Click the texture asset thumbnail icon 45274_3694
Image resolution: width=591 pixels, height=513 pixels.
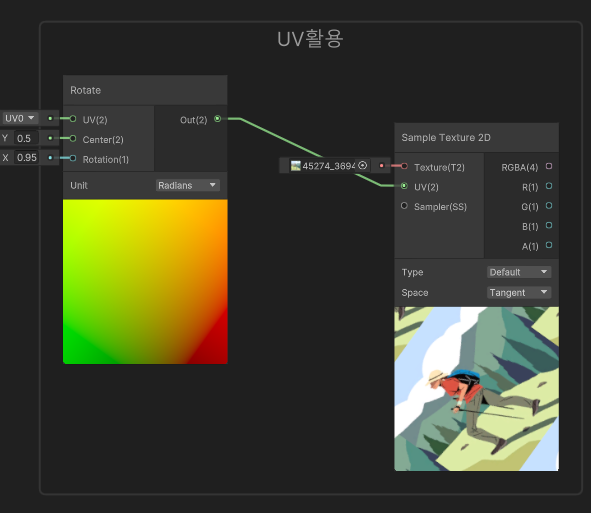point(296,165)
